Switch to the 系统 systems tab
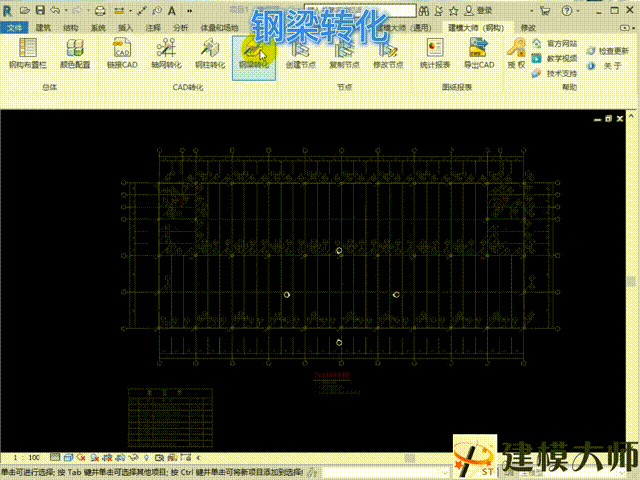Screen dimensions: 640x480 [x=98, y=28]
